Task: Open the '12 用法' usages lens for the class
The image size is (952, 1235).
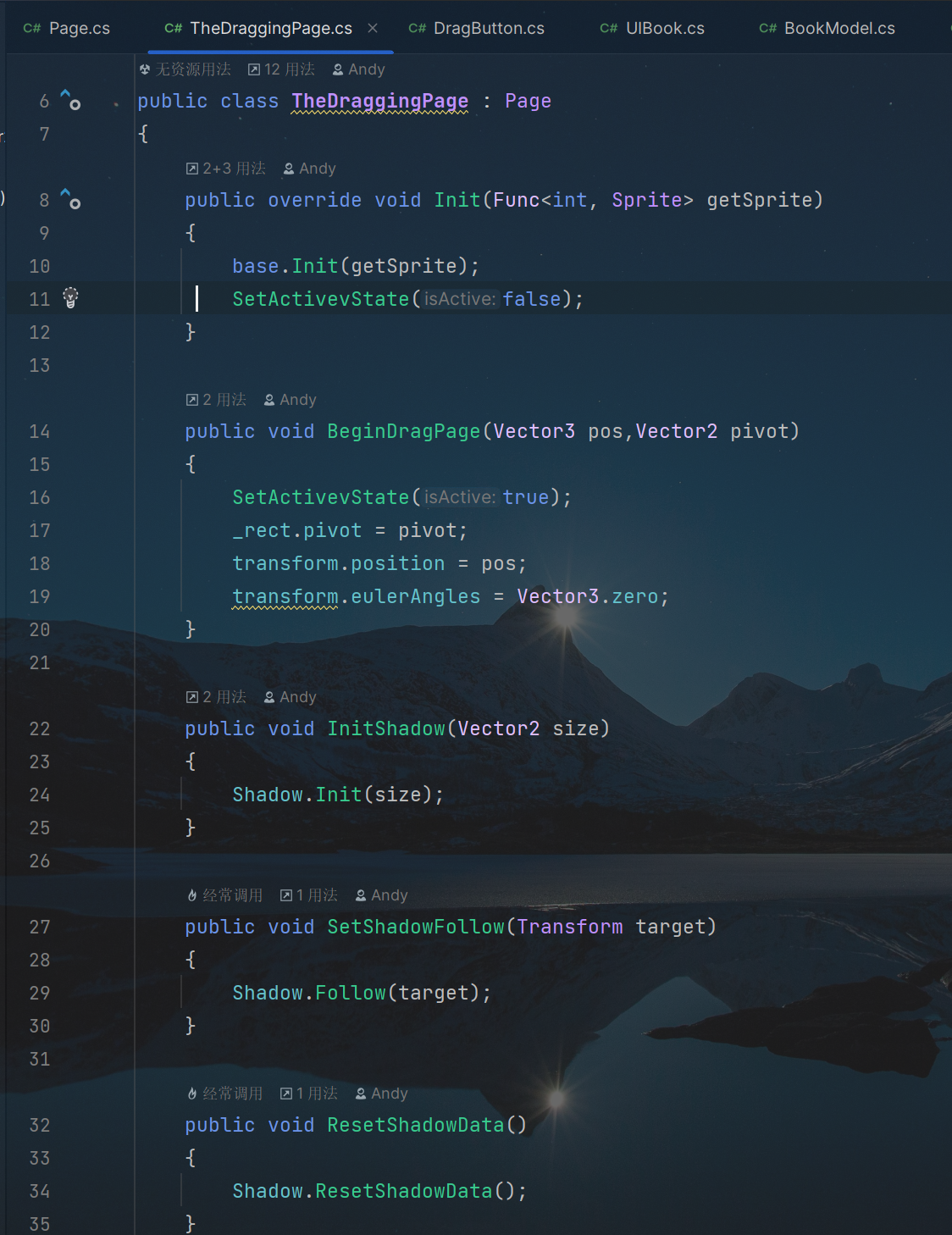Action: pos(281,69)
